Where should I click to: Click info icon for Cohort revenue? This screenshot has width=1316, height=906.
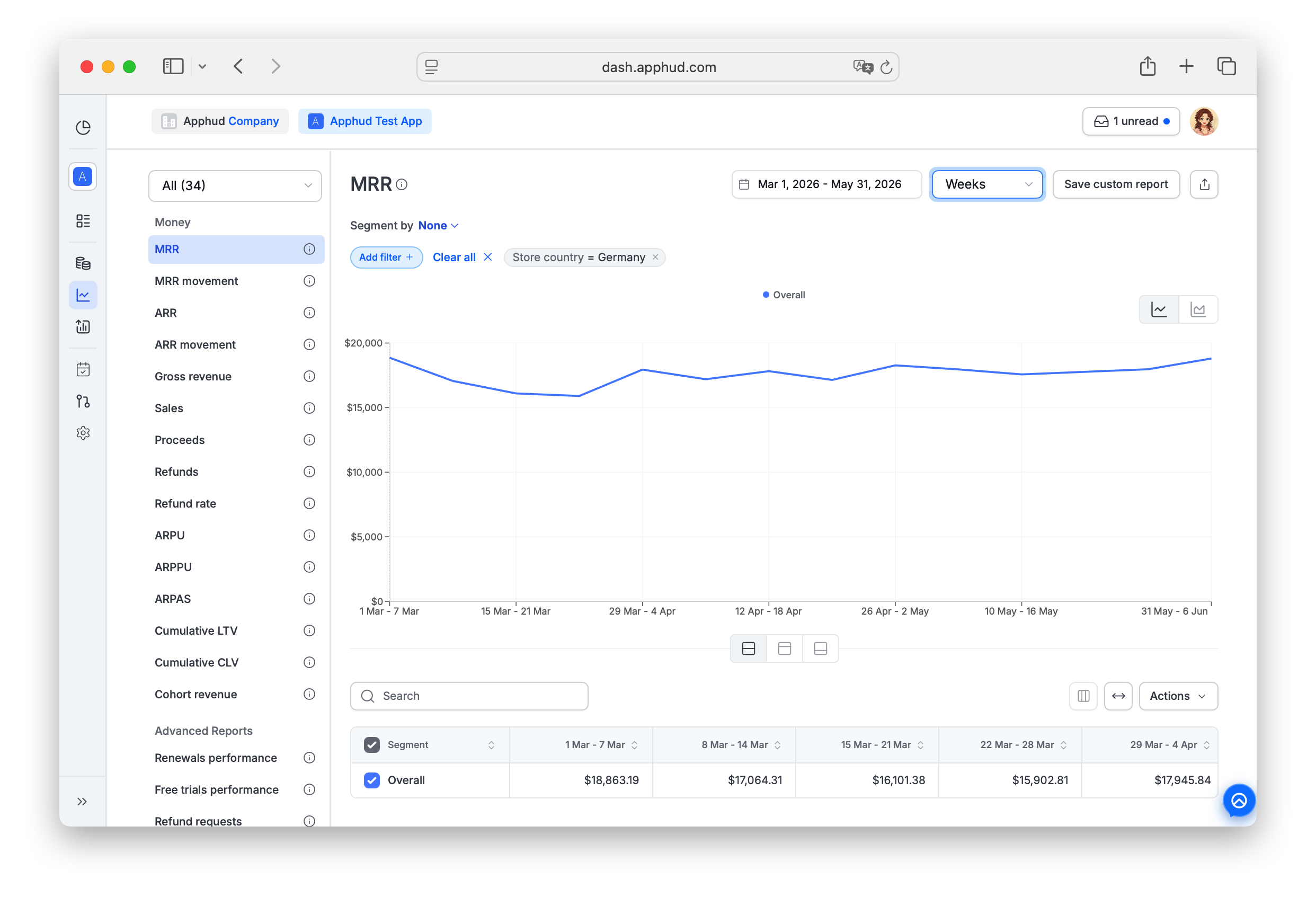309,694
